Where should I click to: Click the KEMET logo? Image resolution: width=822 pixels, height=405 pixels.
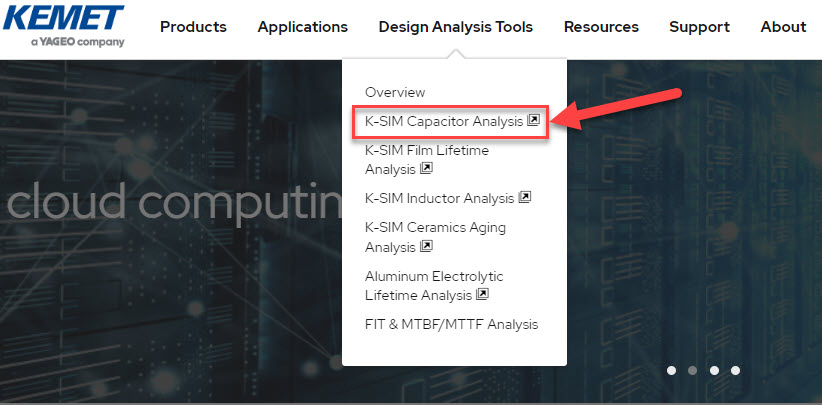pos(63,26)
